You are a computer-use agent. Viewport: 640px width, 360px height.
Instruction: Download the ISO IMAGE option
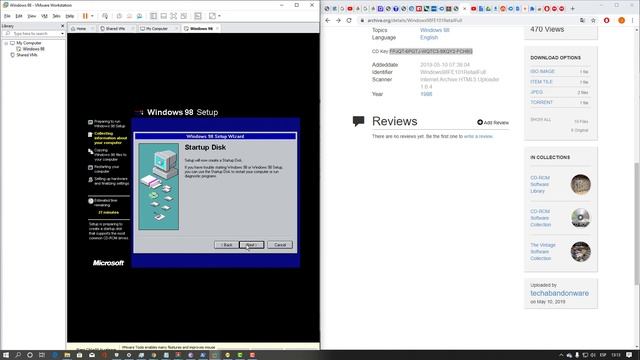(x=542, y=71)
